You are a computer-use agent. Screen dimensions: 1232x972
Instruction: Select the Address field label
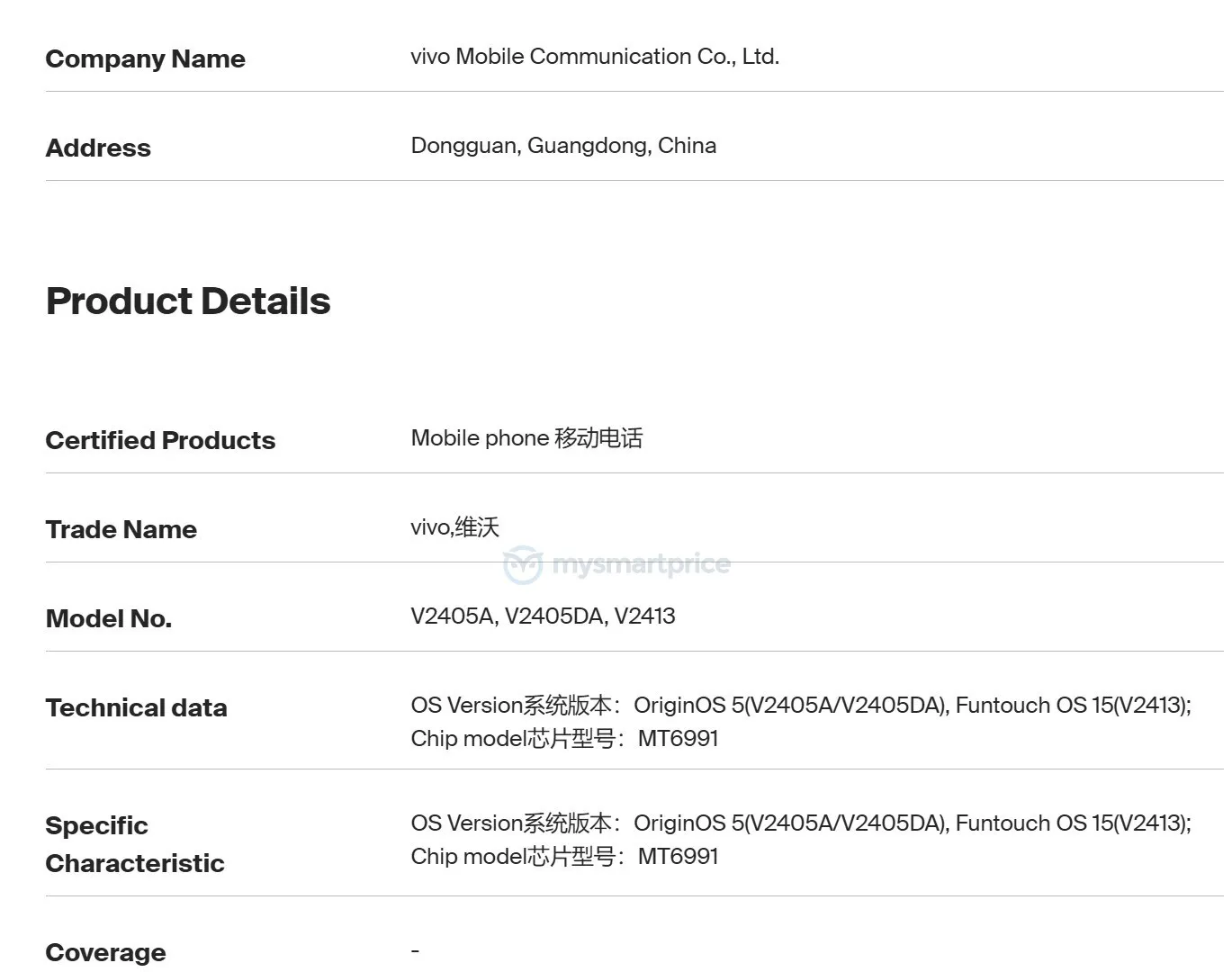click(x=98, y=148)
